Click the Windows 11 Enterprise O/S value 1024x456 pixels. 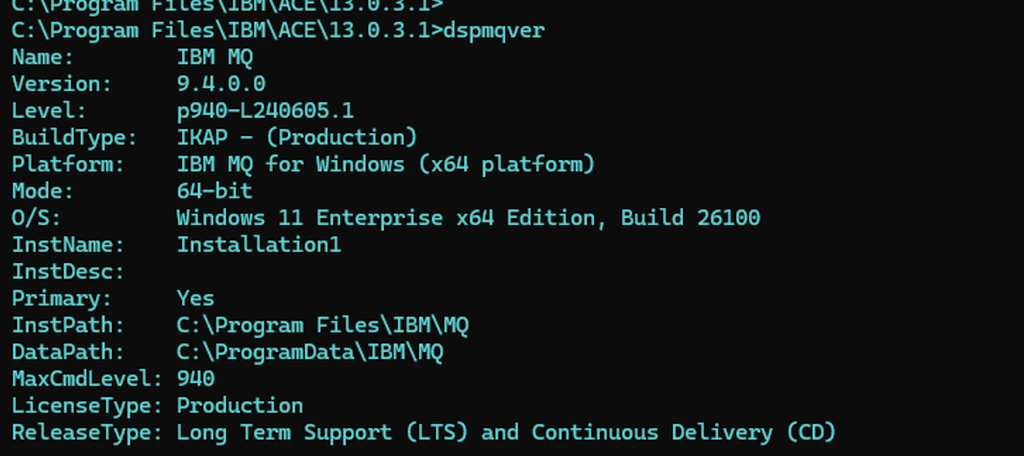(x=468, y=218)
